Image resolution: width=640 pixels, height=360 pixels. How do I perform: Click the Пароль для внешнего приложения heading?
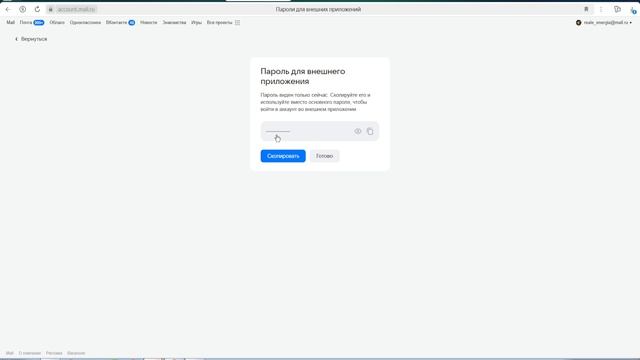coord(303,76)
